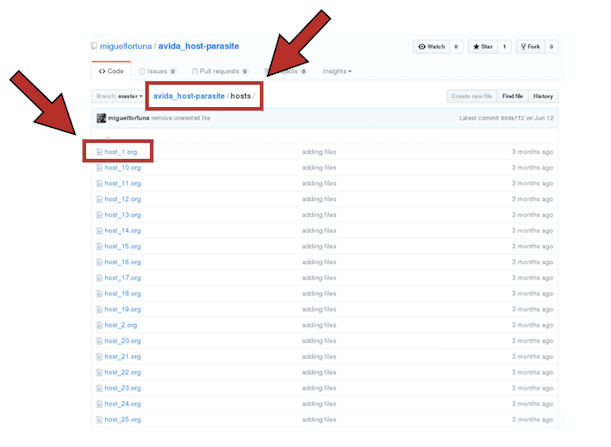Click the file icon beside host_10.org
This screenshot has height=447, width=611.
click(99, 168)
